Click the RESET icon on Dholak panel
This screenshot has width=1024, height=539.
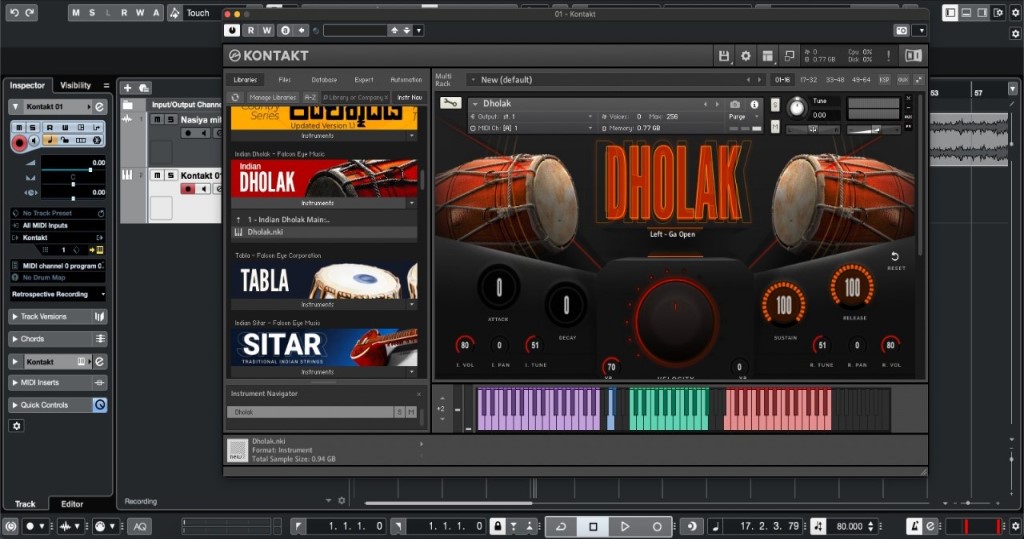click(895, 257)
